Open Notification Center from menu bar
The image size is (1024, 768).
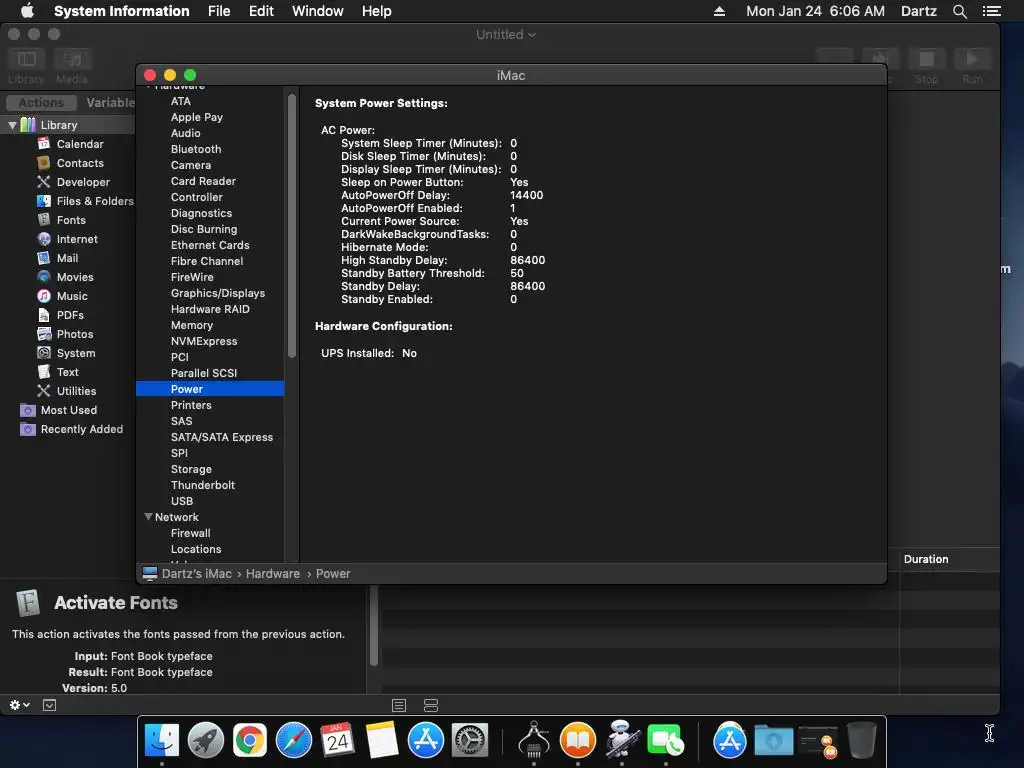coord(991,11)
